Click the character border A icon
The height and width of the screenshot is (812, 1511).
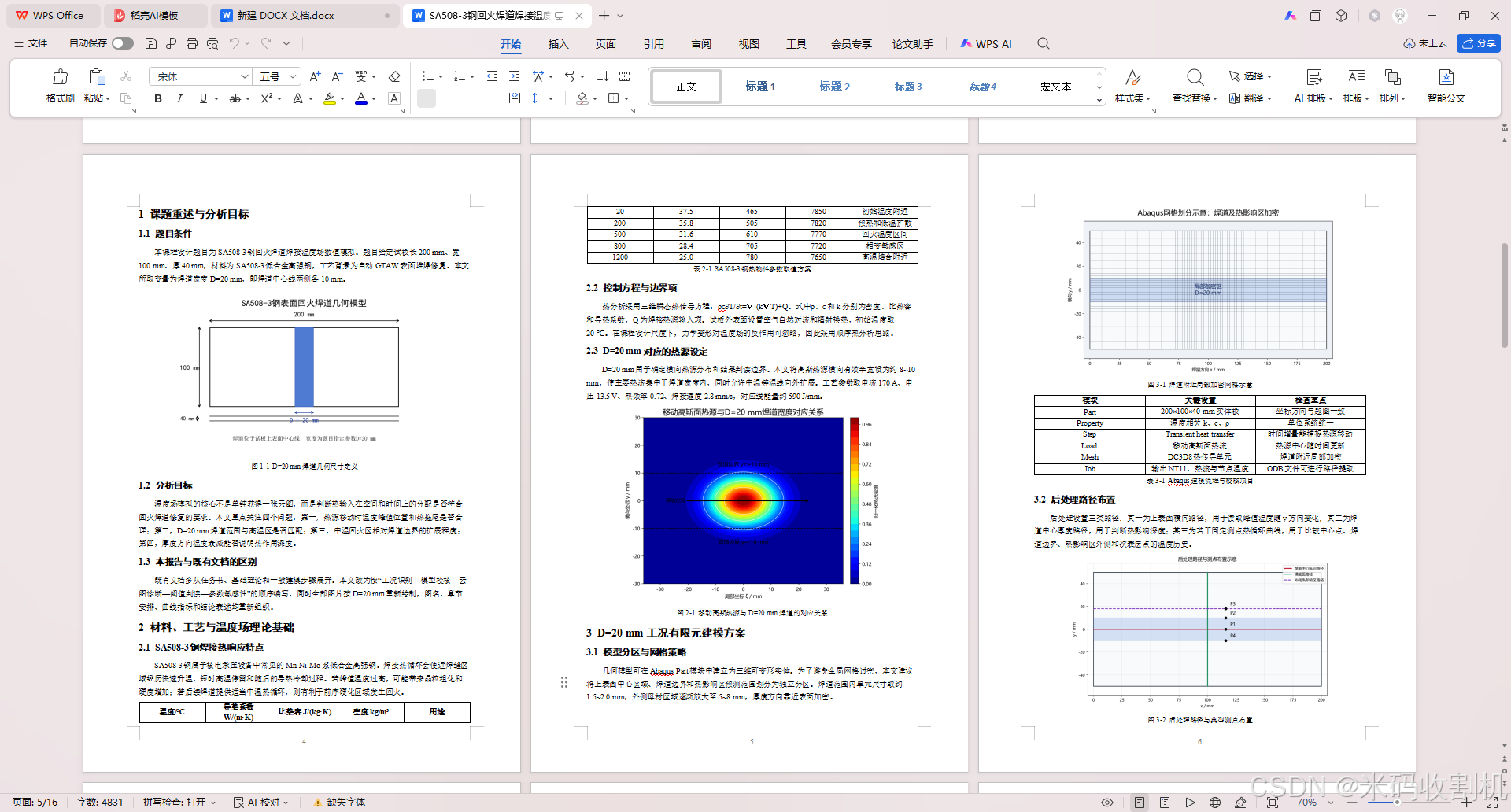(x=394, y=98)
